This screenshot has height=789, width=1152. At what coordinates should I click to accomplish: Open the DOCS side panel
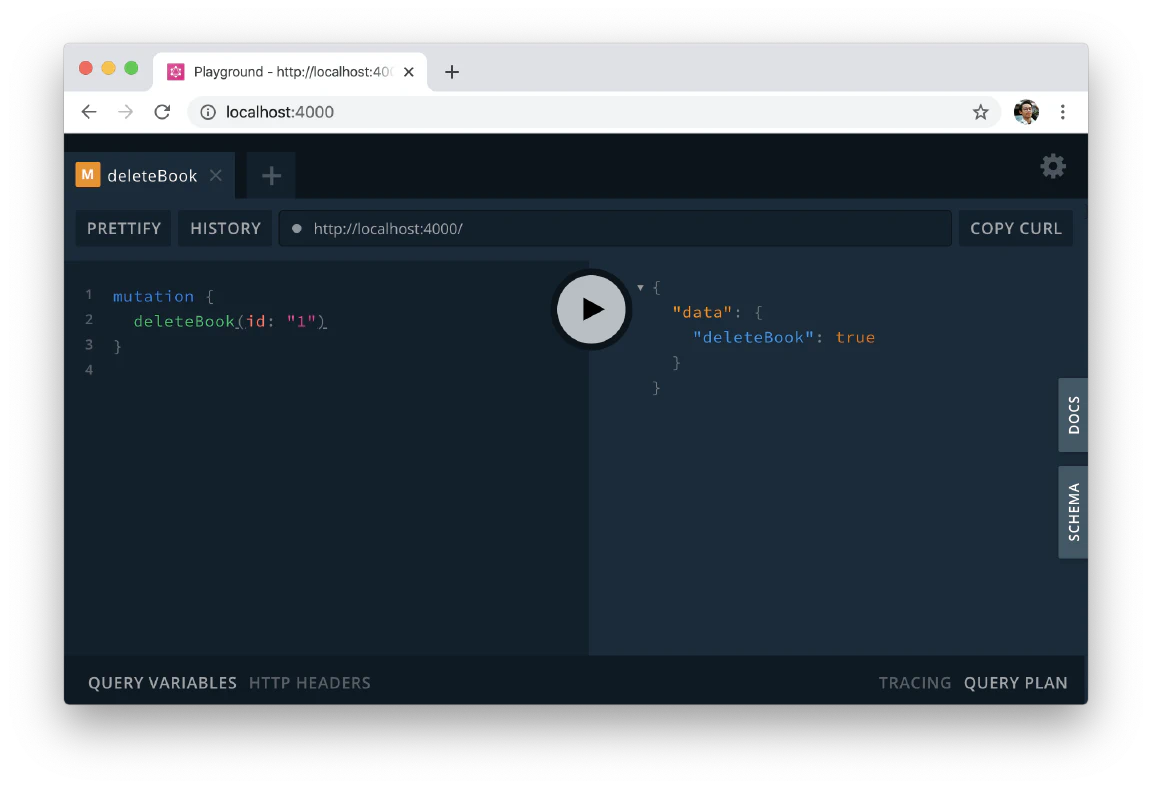pyautogui.click(x=1073, y=415)
